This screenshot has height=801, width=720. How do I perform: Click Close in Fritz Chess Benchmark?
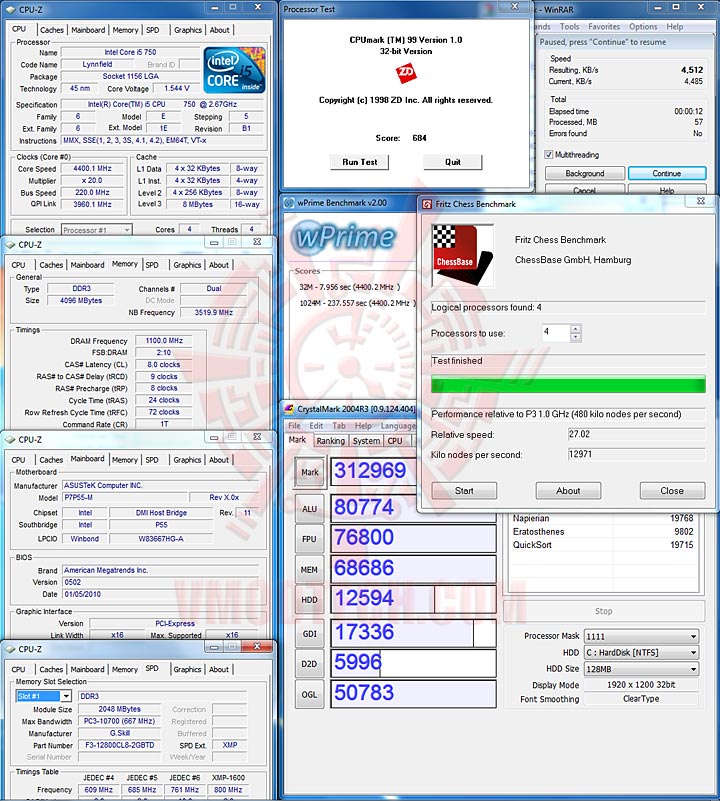(x=672, y=491)
